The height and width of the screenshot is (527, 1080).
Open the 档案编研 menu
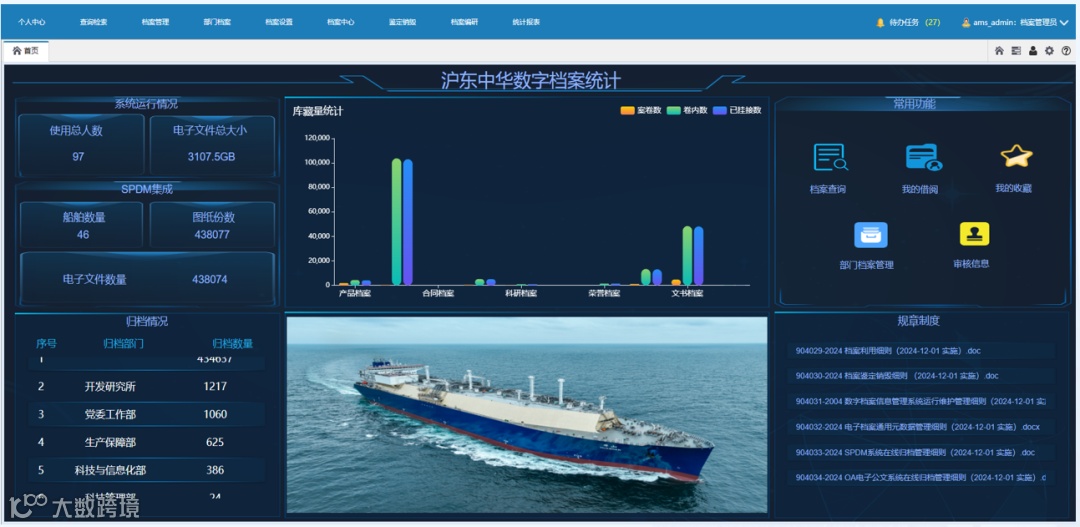tap(464, 22)
